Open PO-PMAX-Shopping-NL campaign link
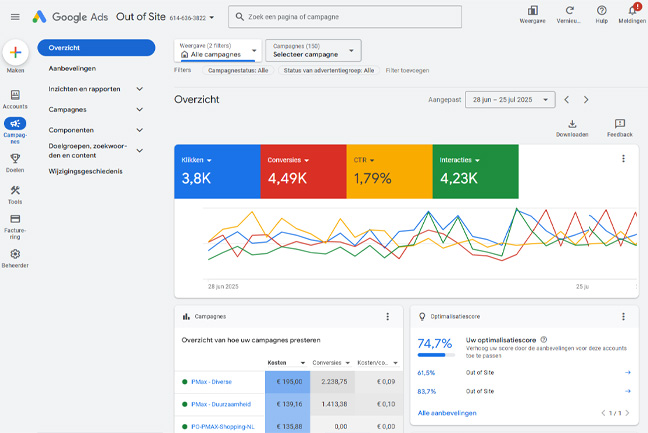The image size is (648, 433). [x=223, y=426]
